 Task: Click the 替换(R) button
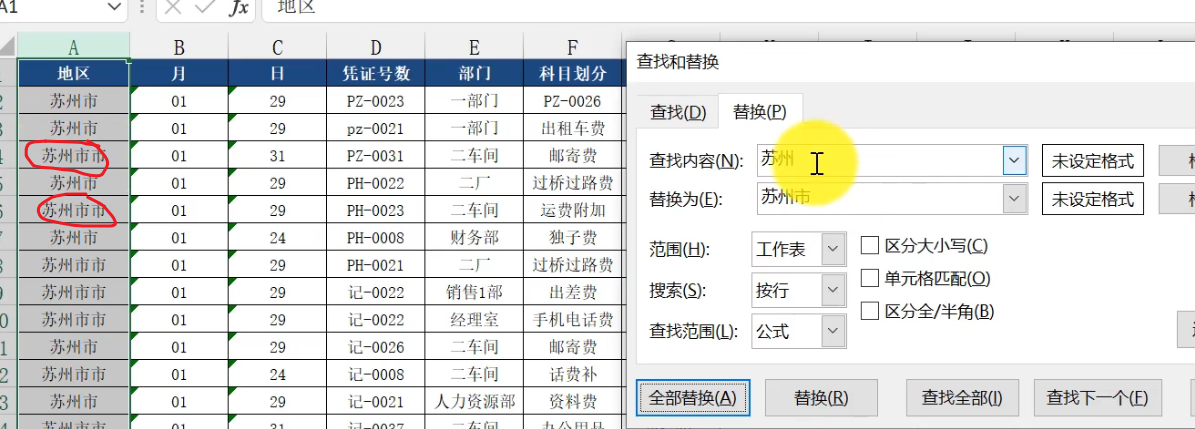(x=821, y=398)
